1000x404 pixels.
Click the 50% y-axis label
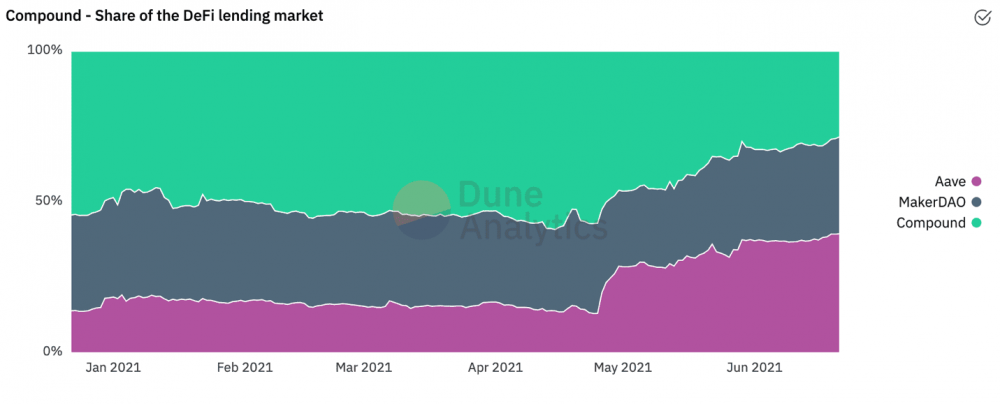[x=49, y=200]
